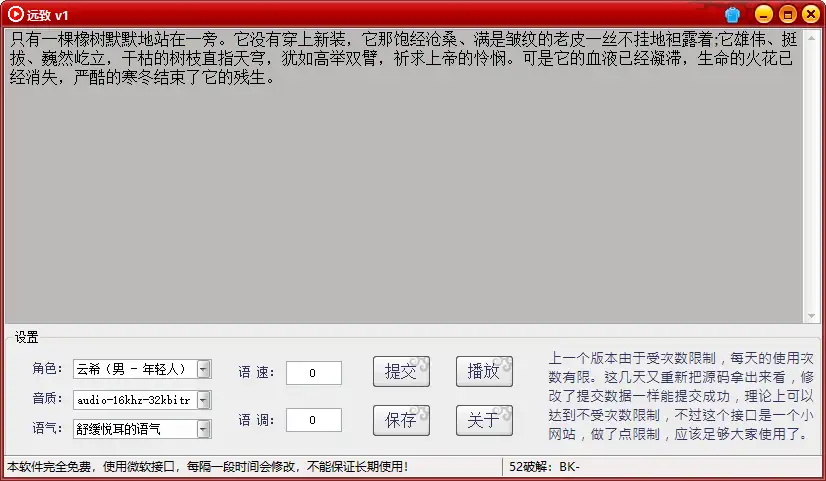Close the 远致 v1 application
Image resolution: width=826 pixels, height=481 pixels.
coord(810,14)
